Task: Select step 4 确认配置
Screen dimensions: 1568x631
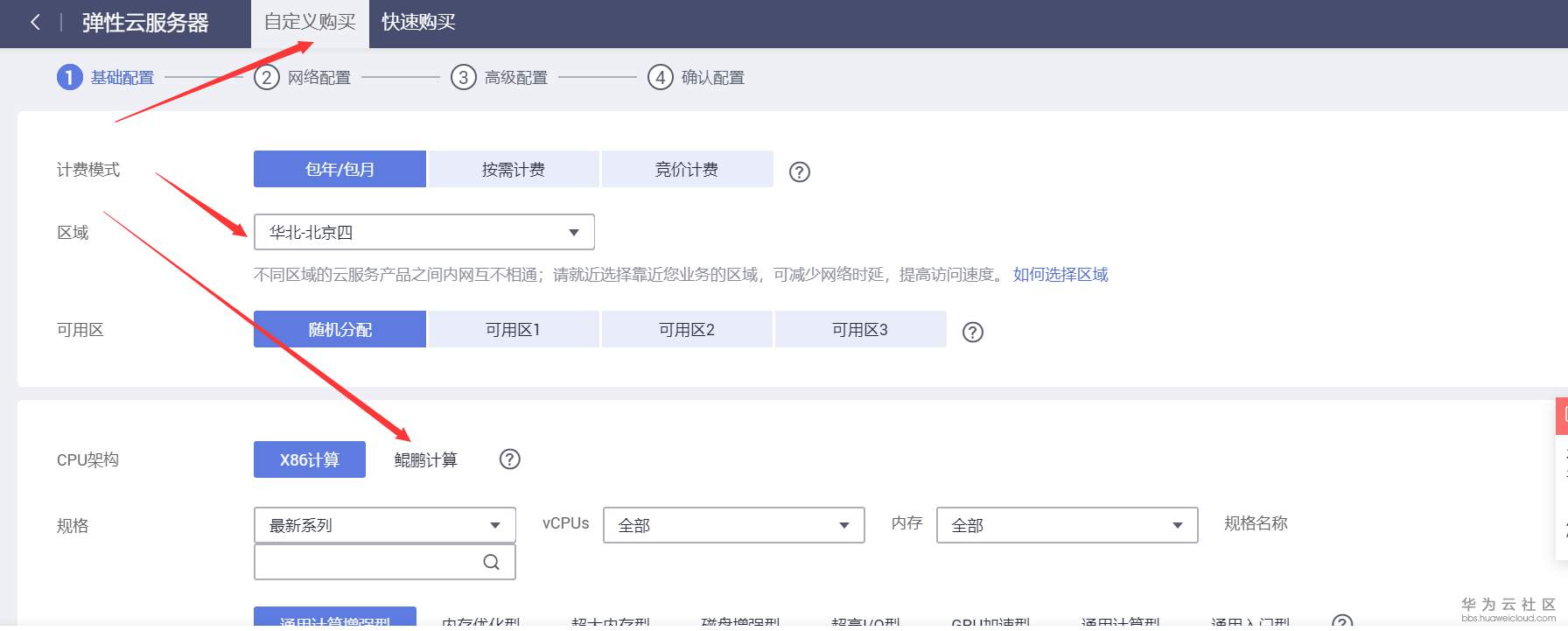Action: [x=696, y=78]
